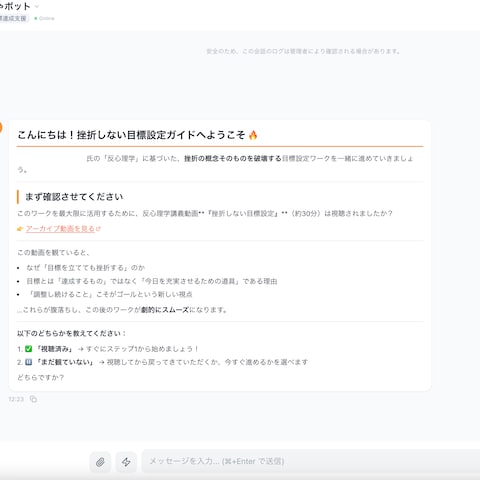Click the Online status indicator
480x480 pixels.
pos(44,18)
